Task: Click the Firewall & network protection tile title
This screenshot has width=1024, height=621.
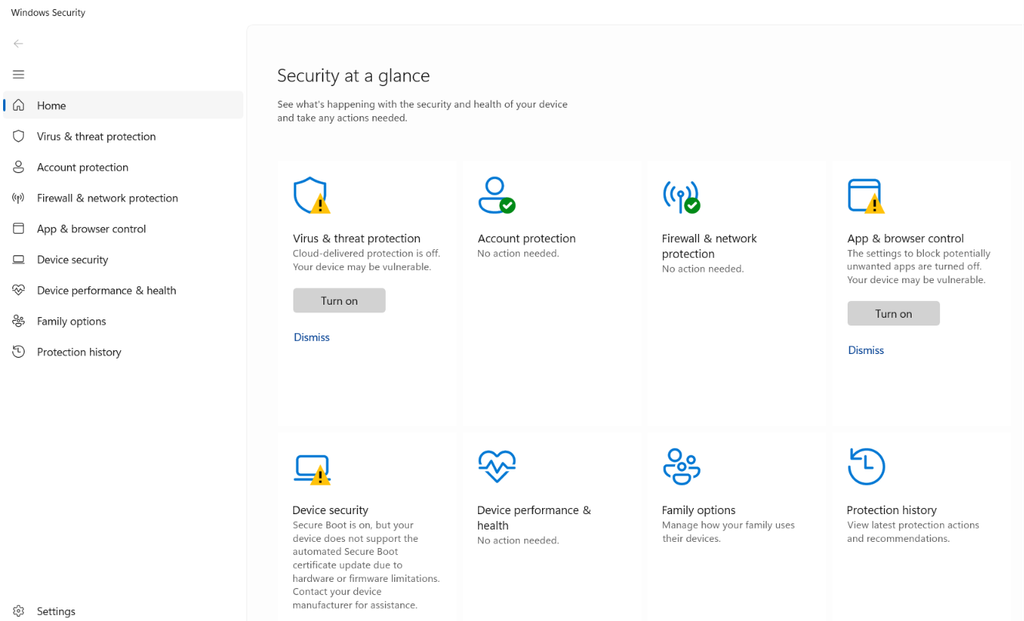Action: coord(709,246)
